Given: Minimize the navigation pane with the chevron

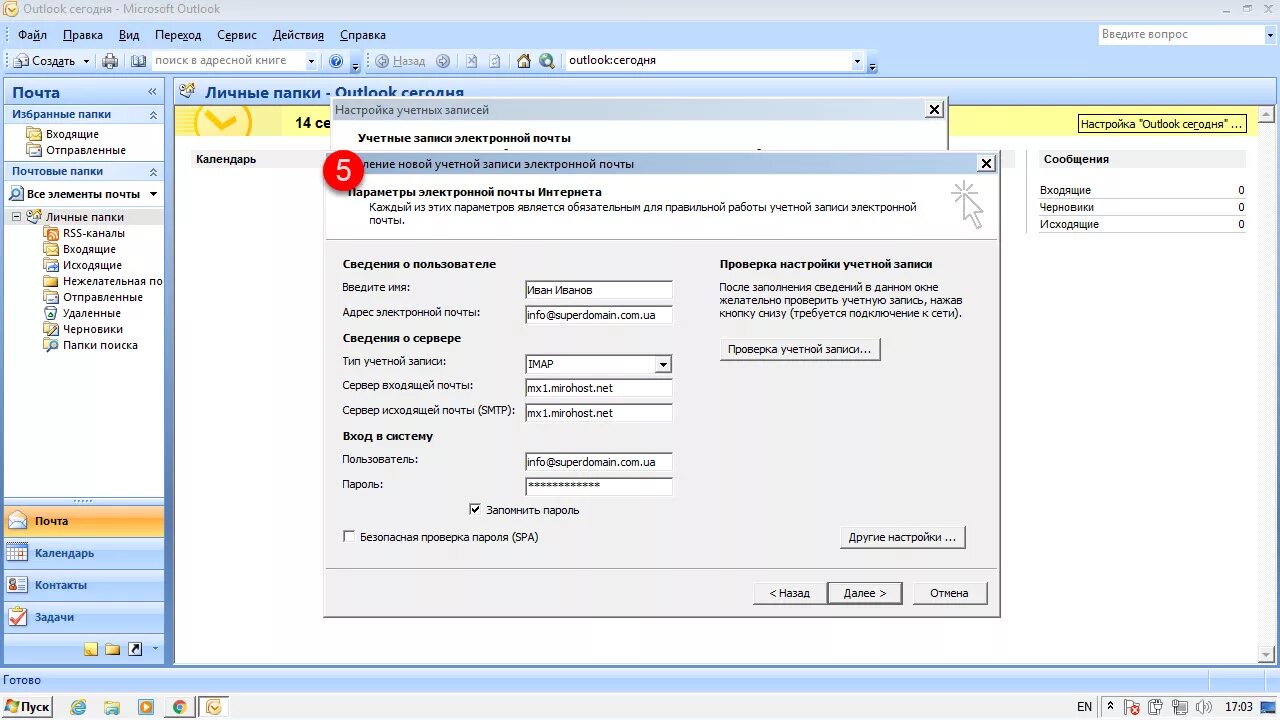Looking at the screenshot, I should (x=153, y=92).
